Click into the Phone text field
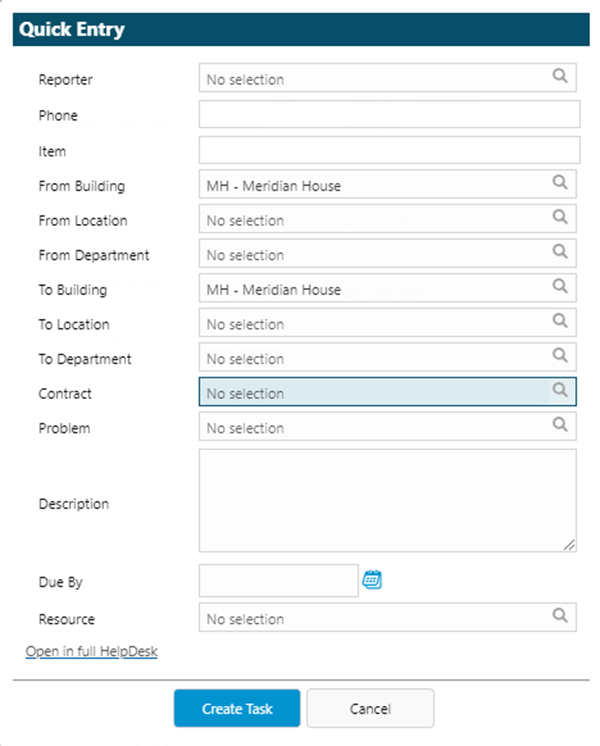The width and height of the screenshot is (600, 746). (x=389, y=115)
